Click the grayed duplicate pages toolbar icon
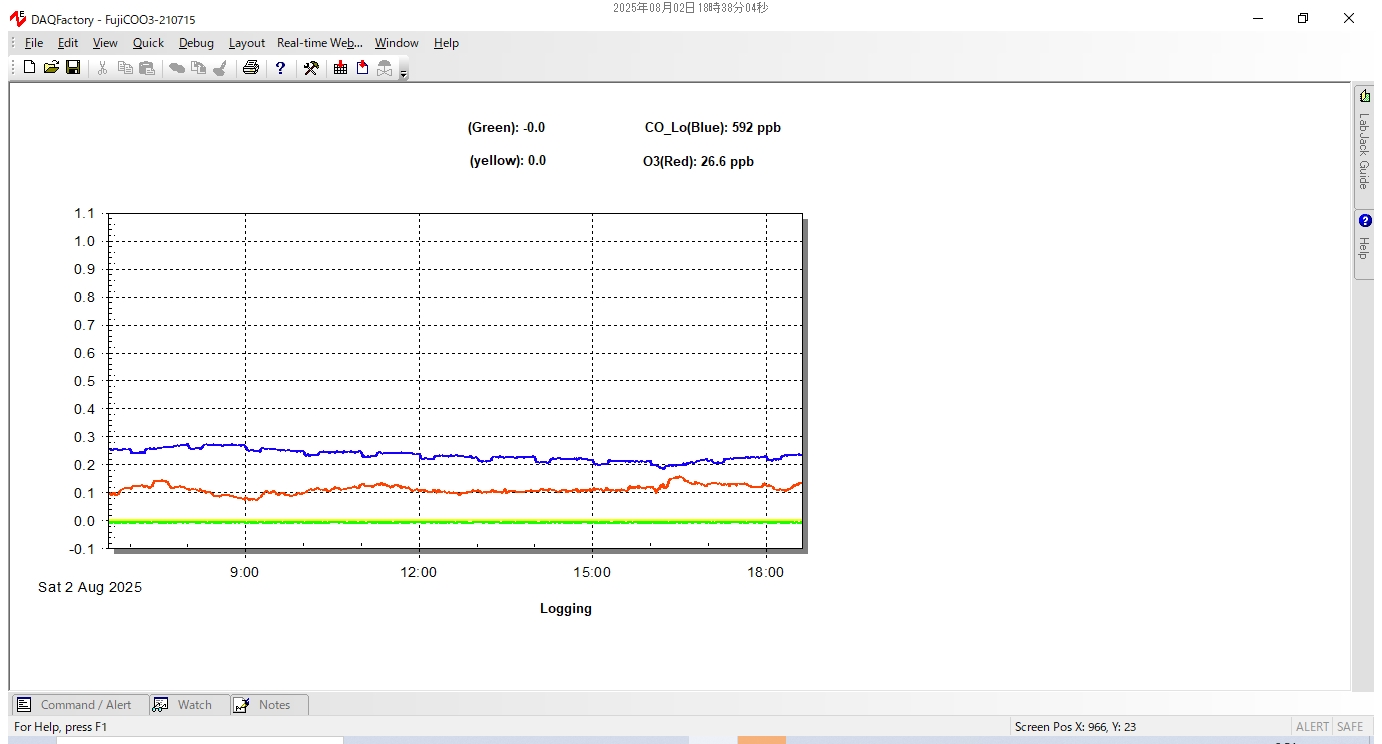Viewport: 1382px width, 744px height. pos(198,67)
